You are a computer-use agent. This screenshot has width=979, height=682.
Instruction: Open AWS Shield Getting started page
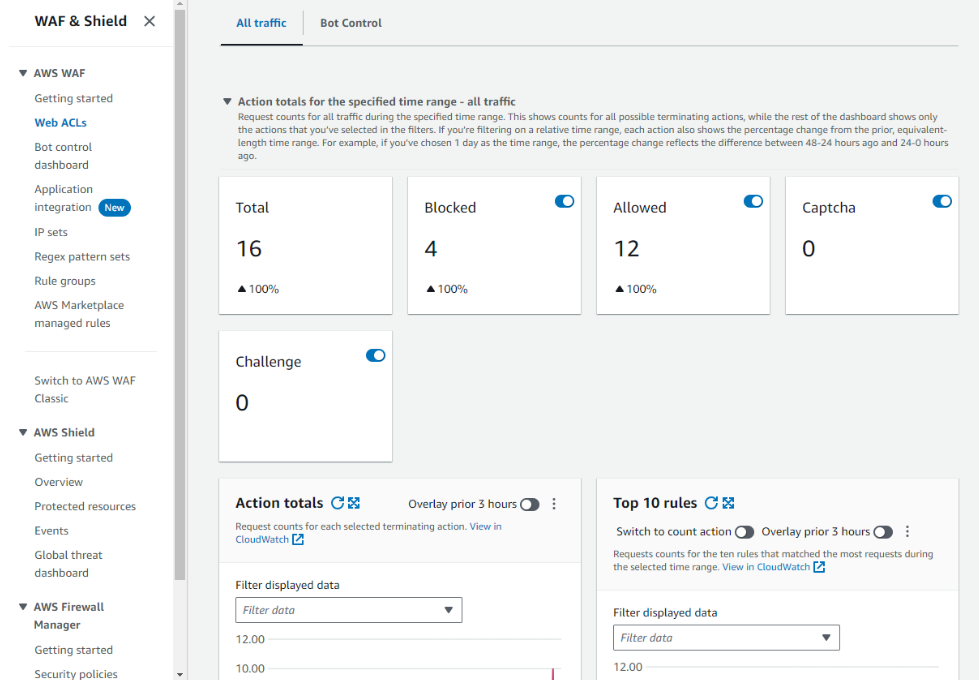[x=74, y=458]
